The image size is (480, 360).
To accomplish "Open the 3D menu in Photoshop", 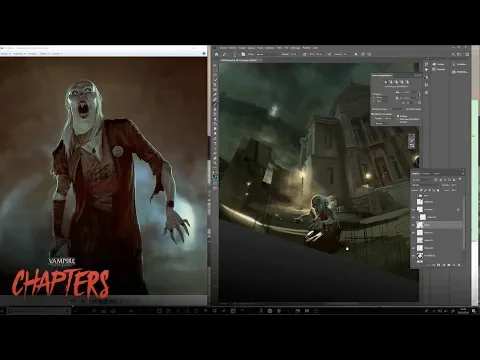I will pos(286,48).
